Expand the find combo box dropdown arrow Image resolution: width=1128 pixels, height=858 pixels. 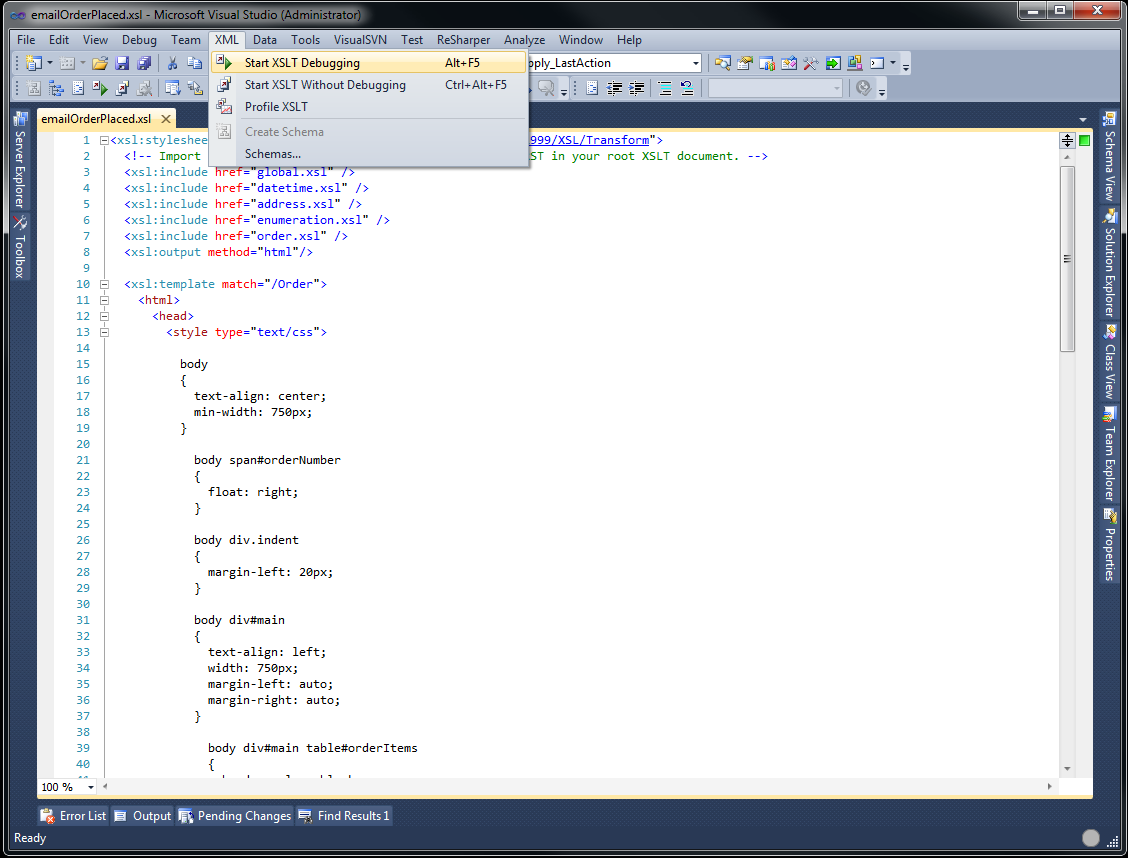pyautogui.click(x=696, y=63)
